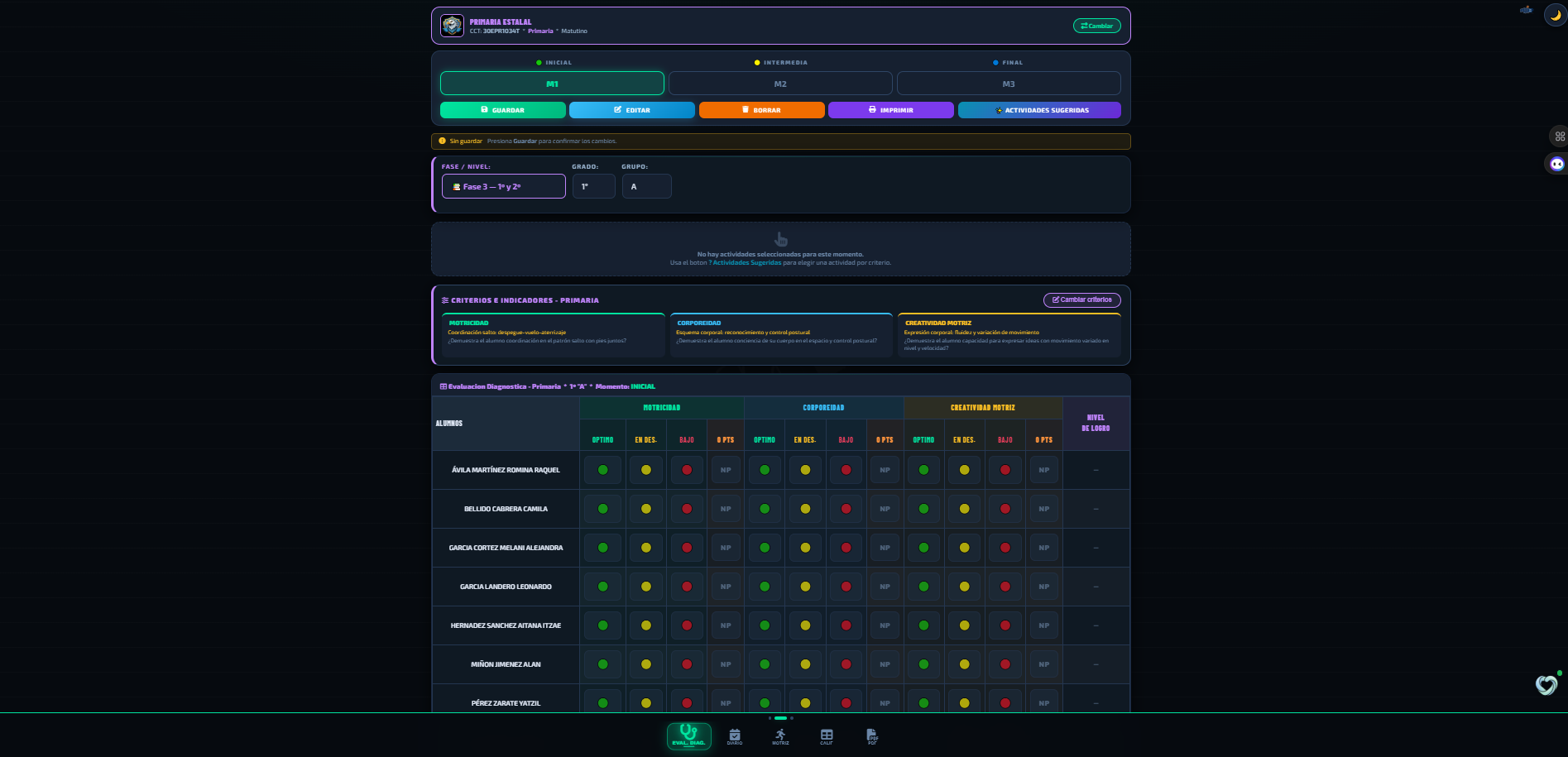Mark Garcia Cortez Creatividad Motriz as Óptimo
The image size is (1568, 757).
923,548
